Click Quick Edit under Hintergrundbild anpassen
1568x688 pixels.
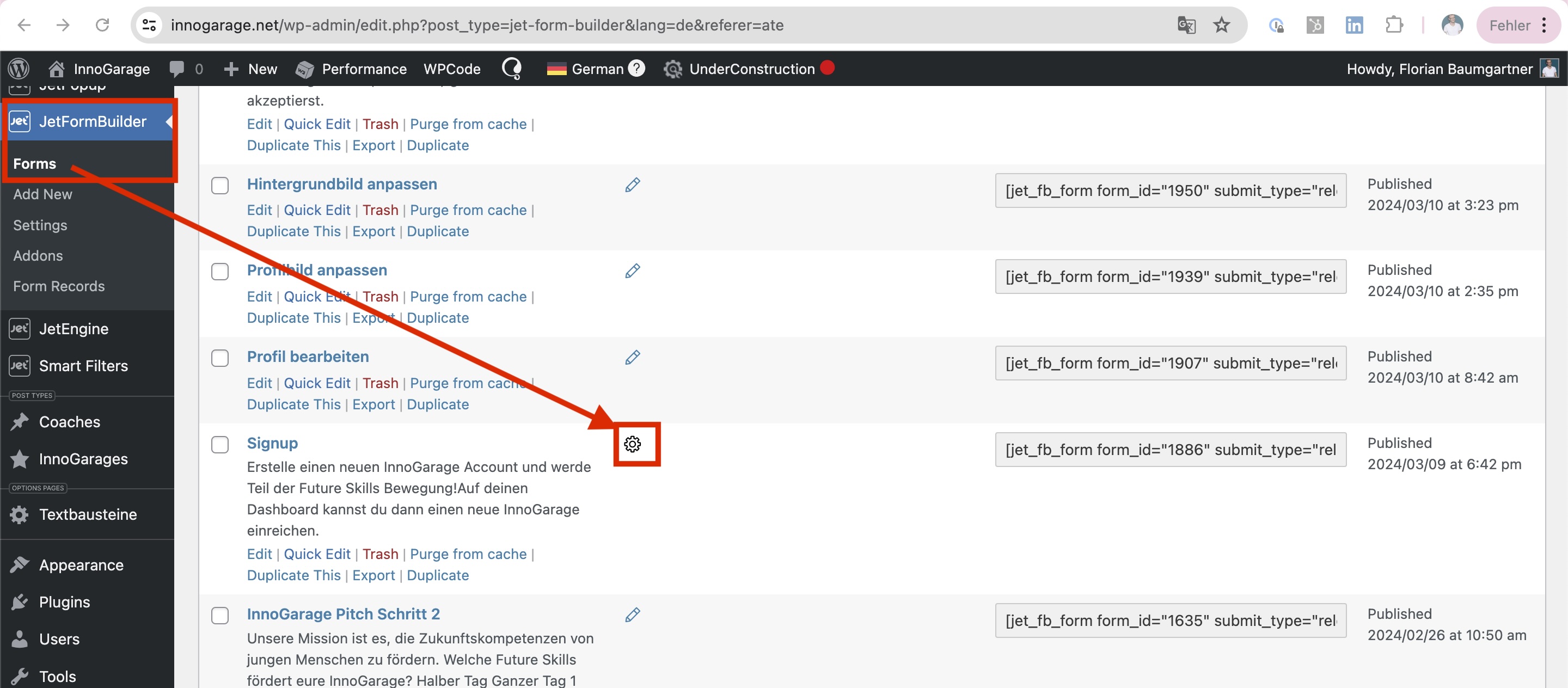pyautogui.click(x=316, y=210)
